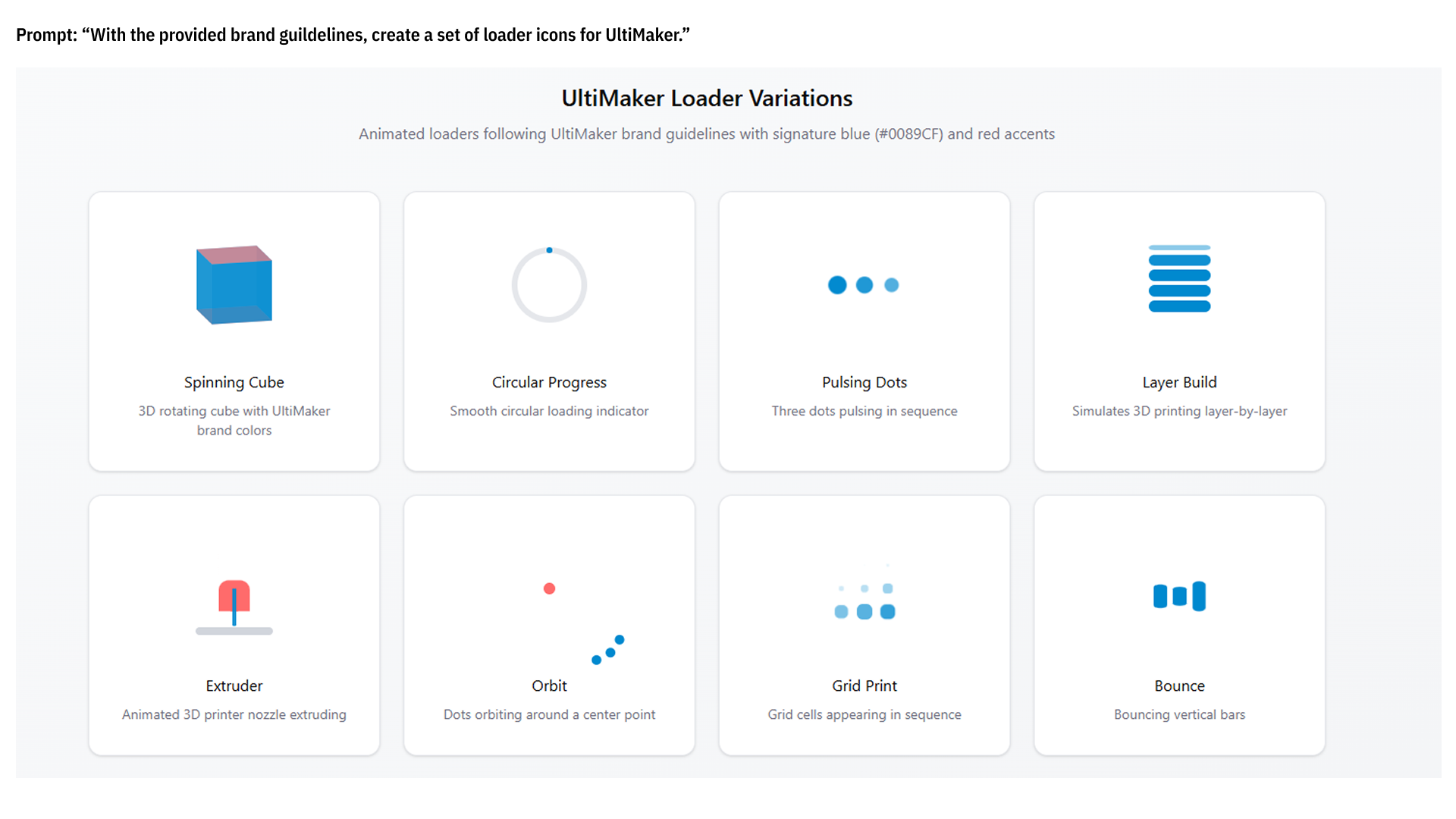Click the Orbit loader's red center dot
Viewport: 1456px width, 819px height.
coord(550,588)
